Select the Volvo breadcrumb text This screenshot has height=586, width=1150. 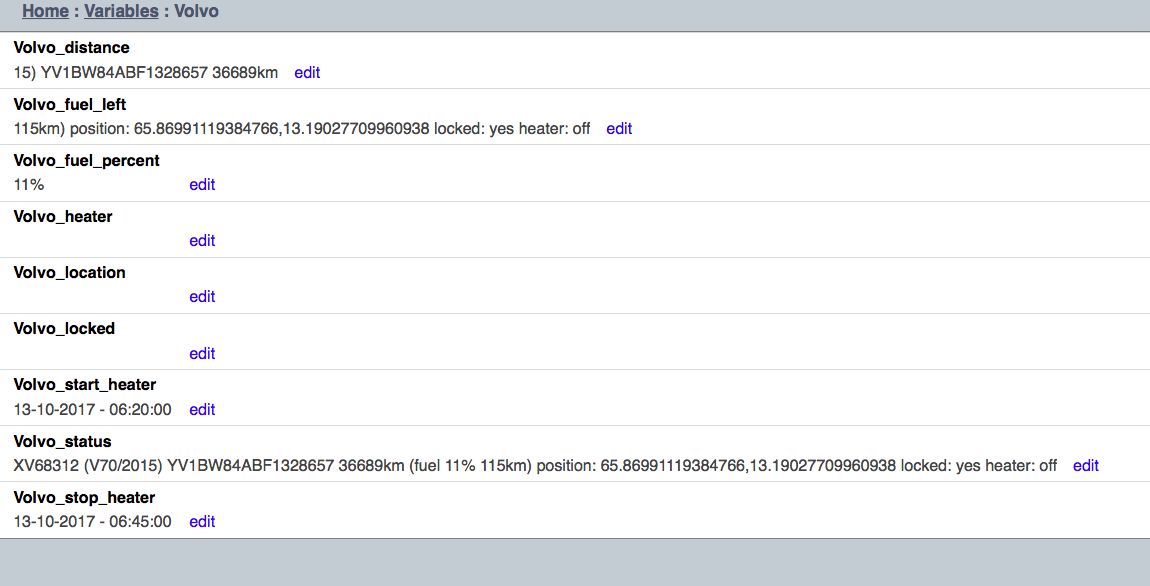tap(196, 11)
